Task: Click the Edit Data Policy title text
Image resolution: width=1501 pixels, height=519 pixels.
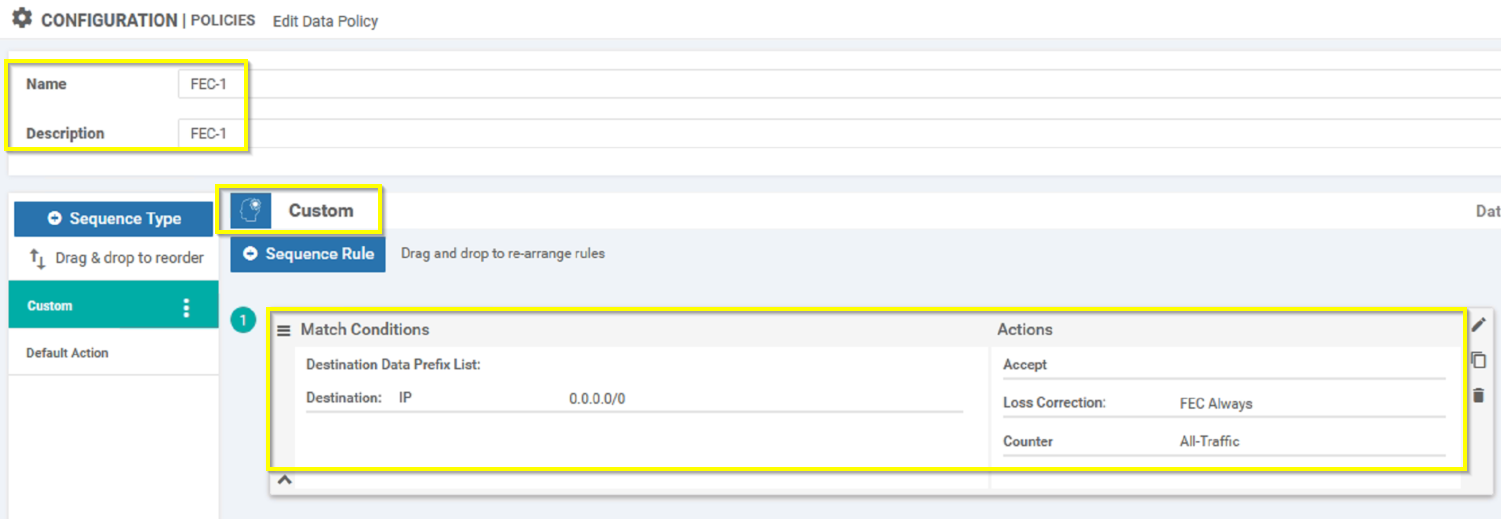Action: (x=325, y=21)
